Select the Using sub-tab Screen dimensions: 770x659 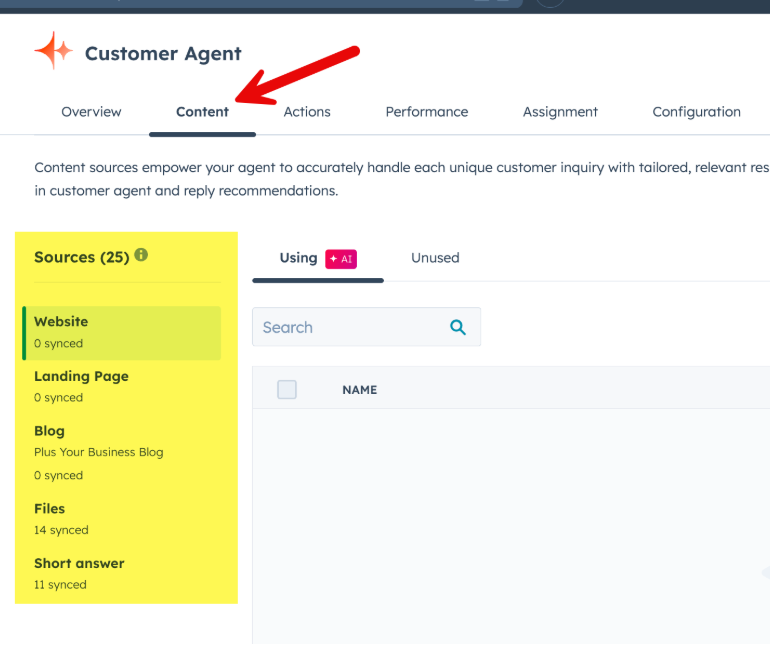[x=298, y=258]
